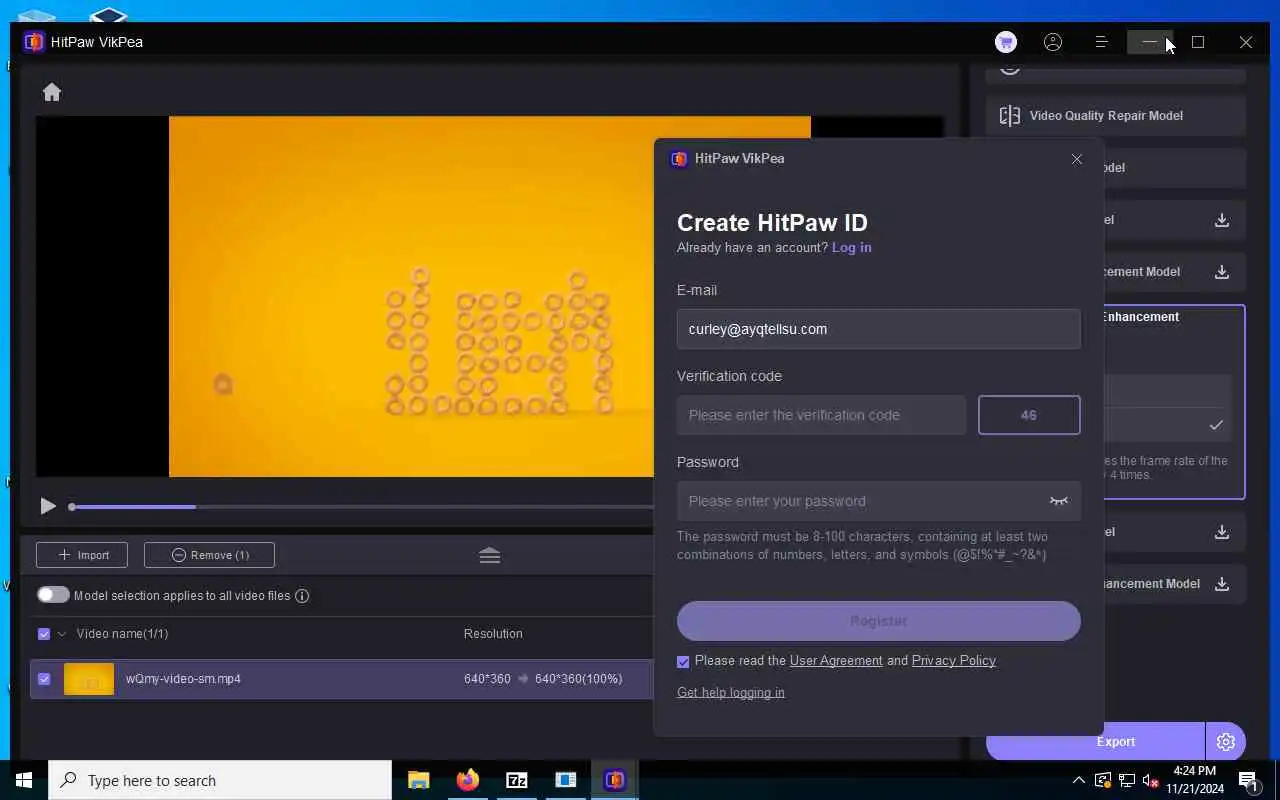Open the User Agreement link
This screenshot has width=1280, height=800.
[x=836, y=661]
